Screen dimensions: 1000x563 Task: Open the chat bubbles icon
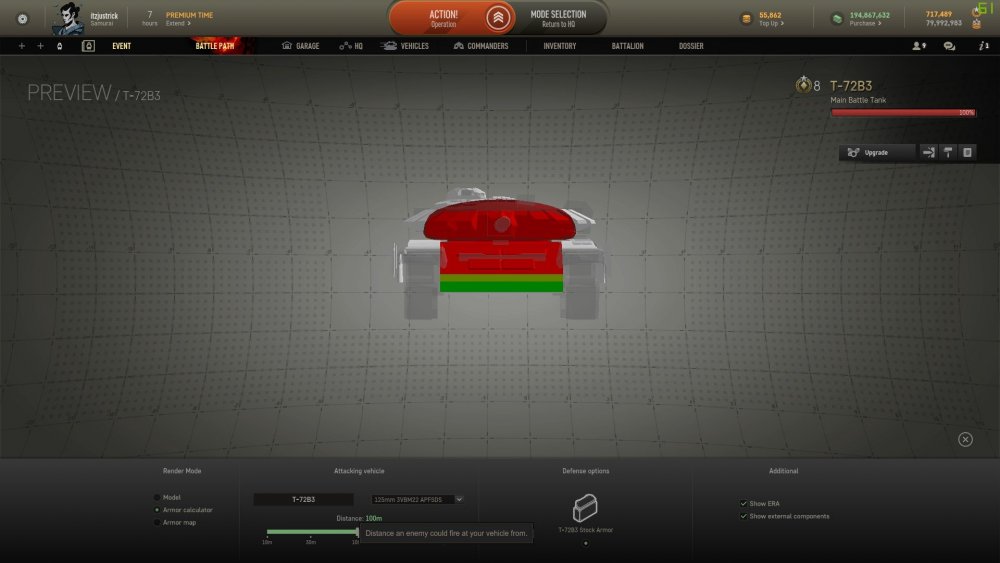click(949, 46)
